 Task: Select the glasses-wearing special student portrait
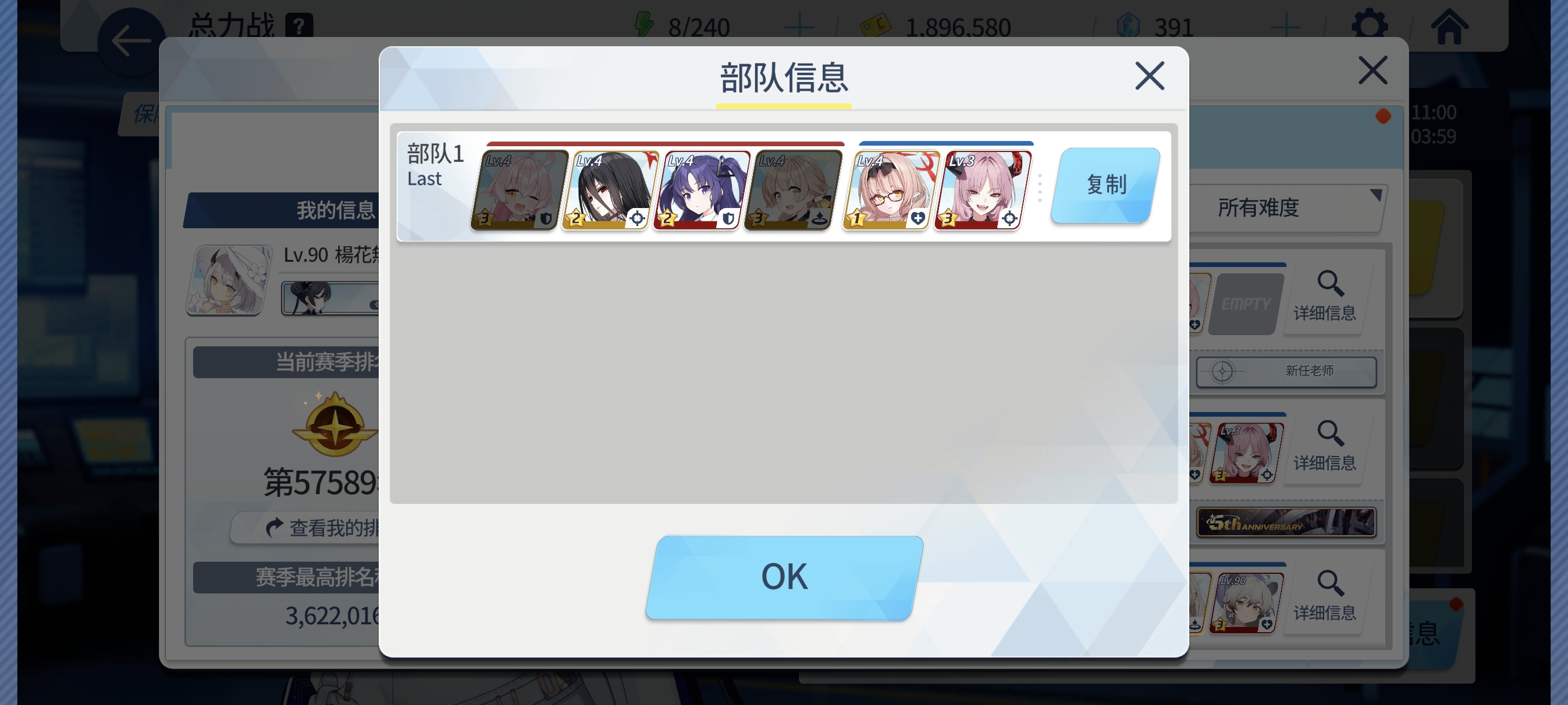(891, 190)
